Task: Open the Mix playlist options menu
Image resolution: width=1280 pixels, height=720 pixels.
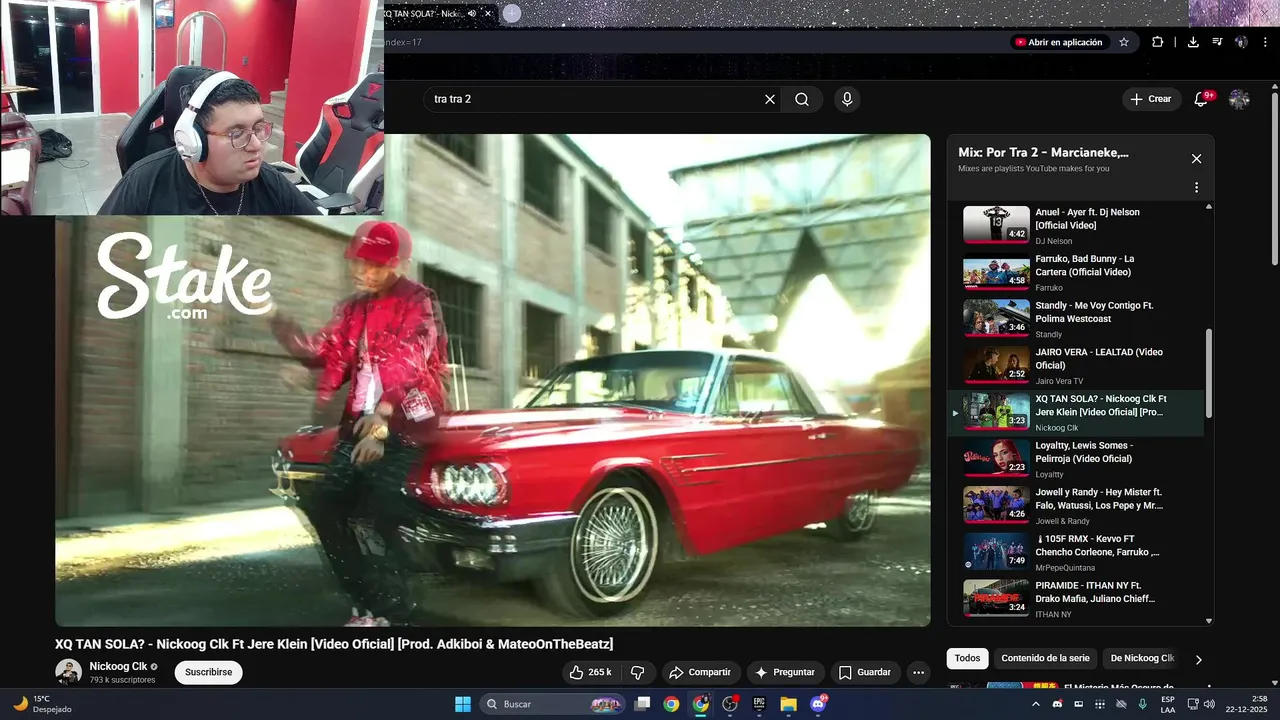Action: coord(1196,187)
